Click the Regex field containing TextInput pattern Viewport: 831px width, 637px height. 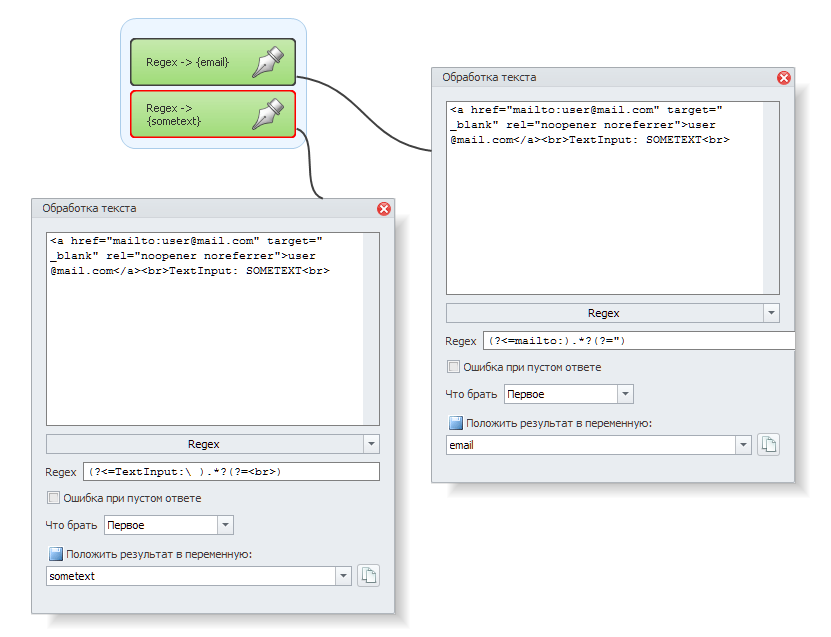point(231,472)
